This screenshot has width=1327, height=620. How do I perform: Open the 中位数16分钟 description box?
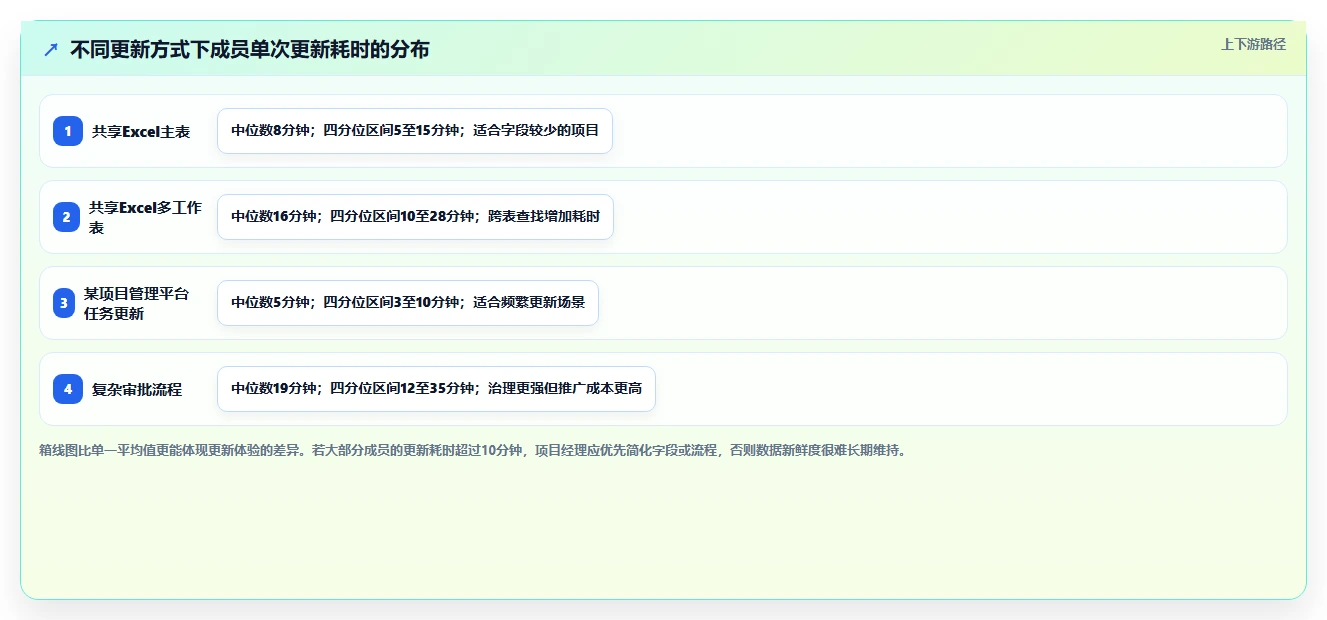(x=415, y=217)
